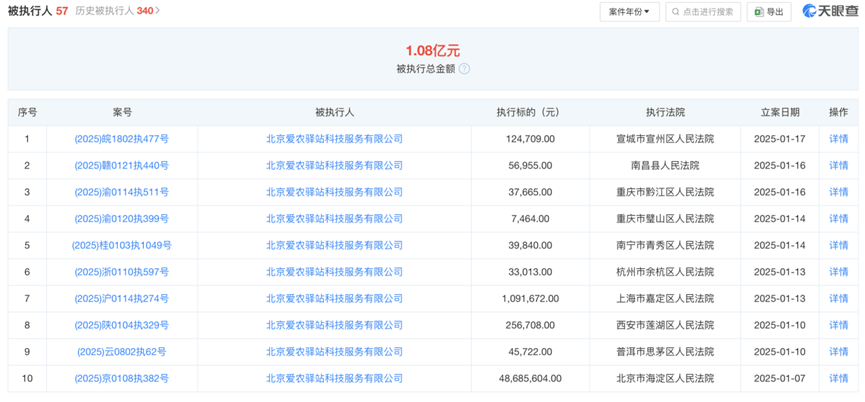Open case (2025)渝0114执511号
865x402 pixels.
pos(121,192)
